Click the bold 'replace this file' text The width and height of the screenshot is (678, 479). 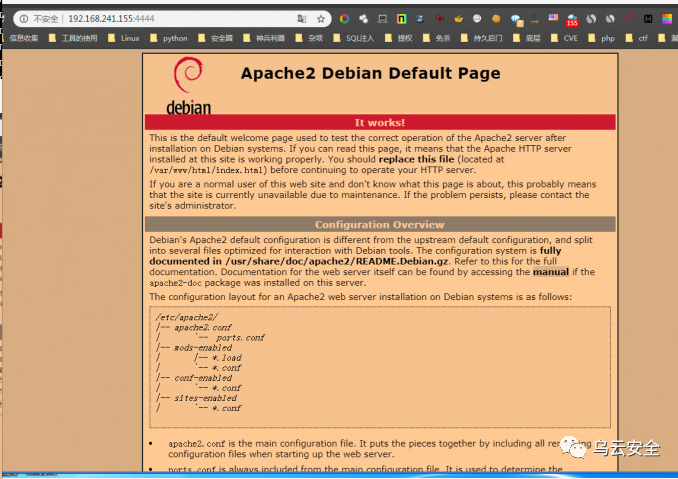pos(416,159)
